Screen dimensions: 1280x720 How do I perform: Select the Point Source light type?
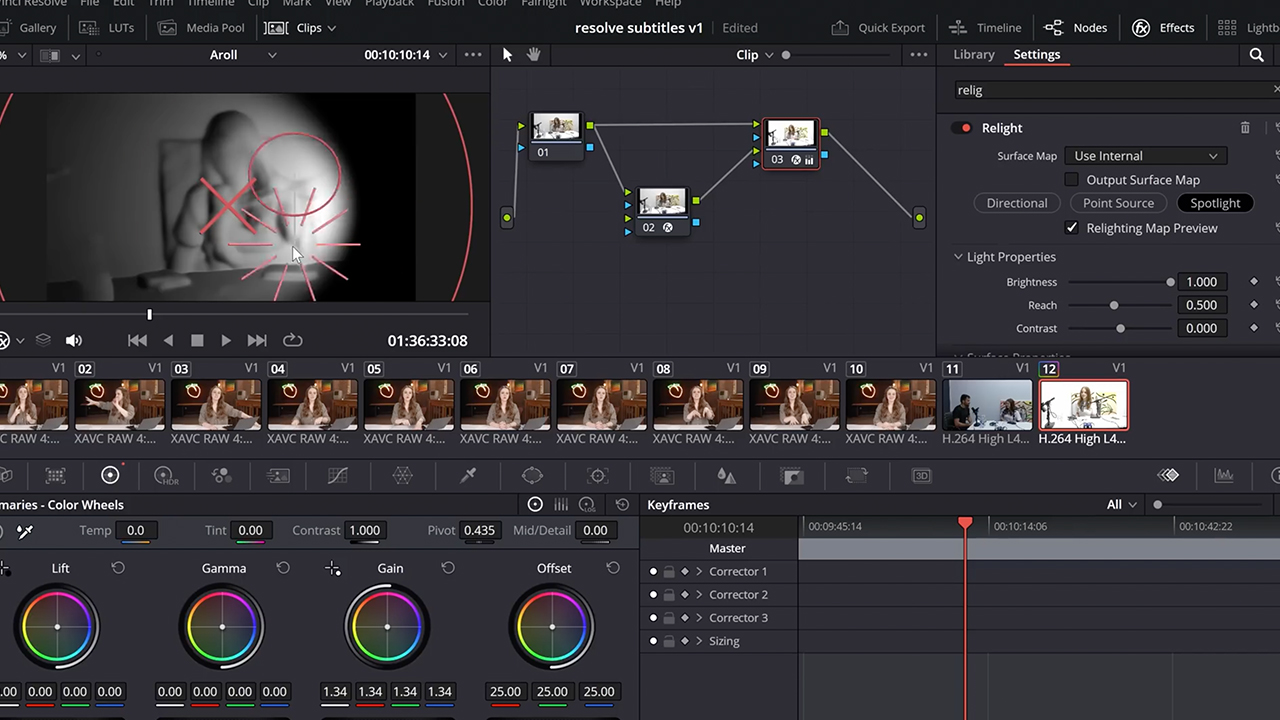pyautogui.click(x=1118, y=203)
